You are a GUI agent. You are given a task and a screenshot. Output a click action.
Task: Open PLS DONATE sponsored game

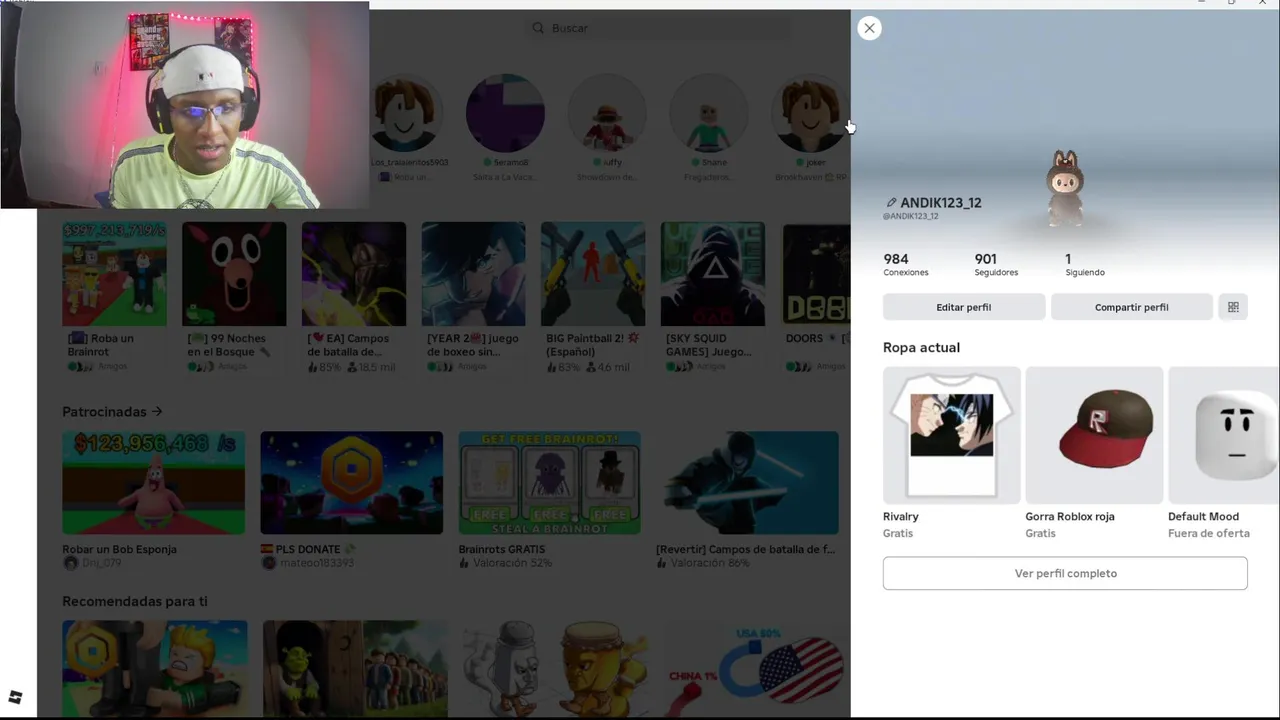(351, 500)
